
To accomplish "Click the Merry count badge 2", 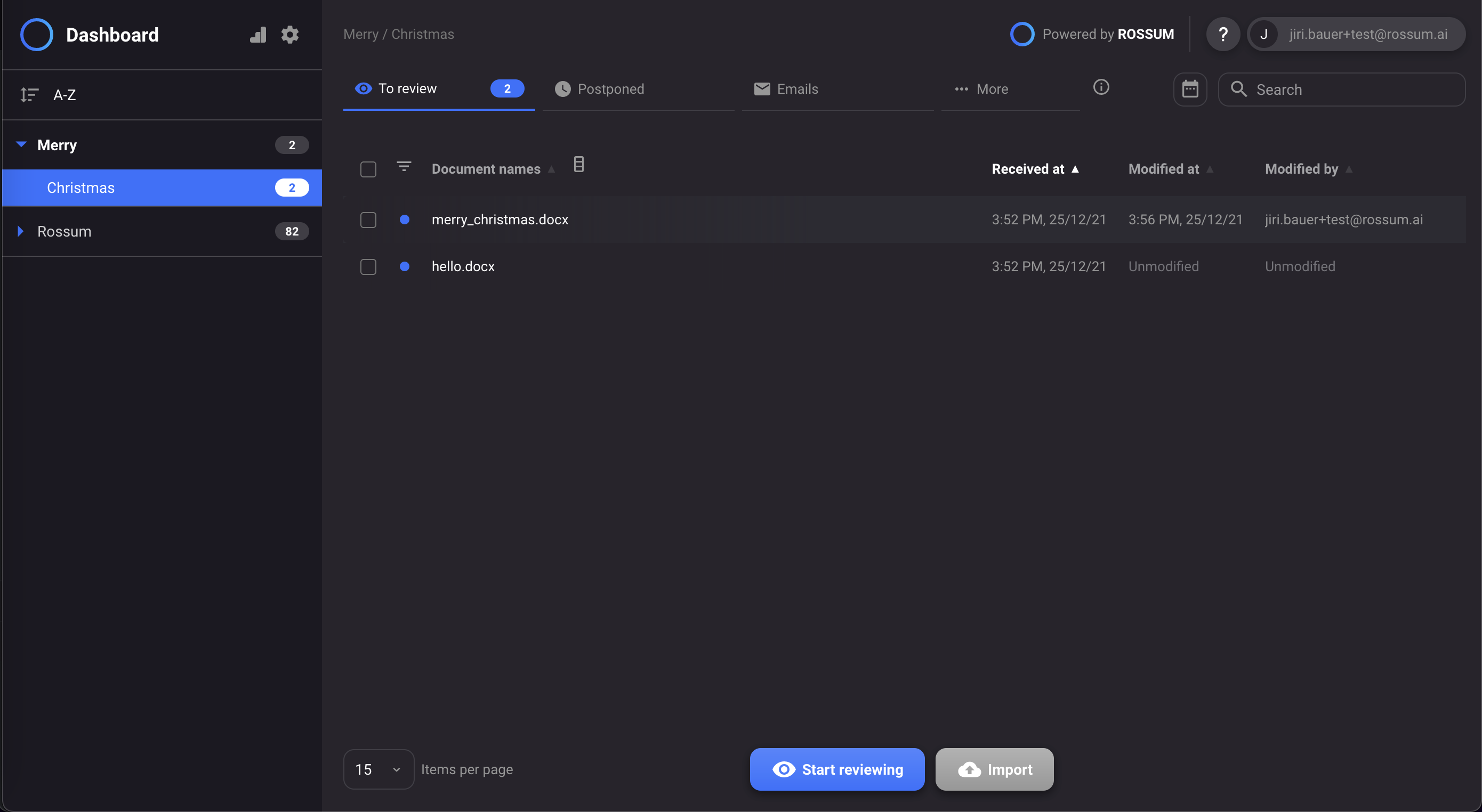I will click(x=292, y=145).
